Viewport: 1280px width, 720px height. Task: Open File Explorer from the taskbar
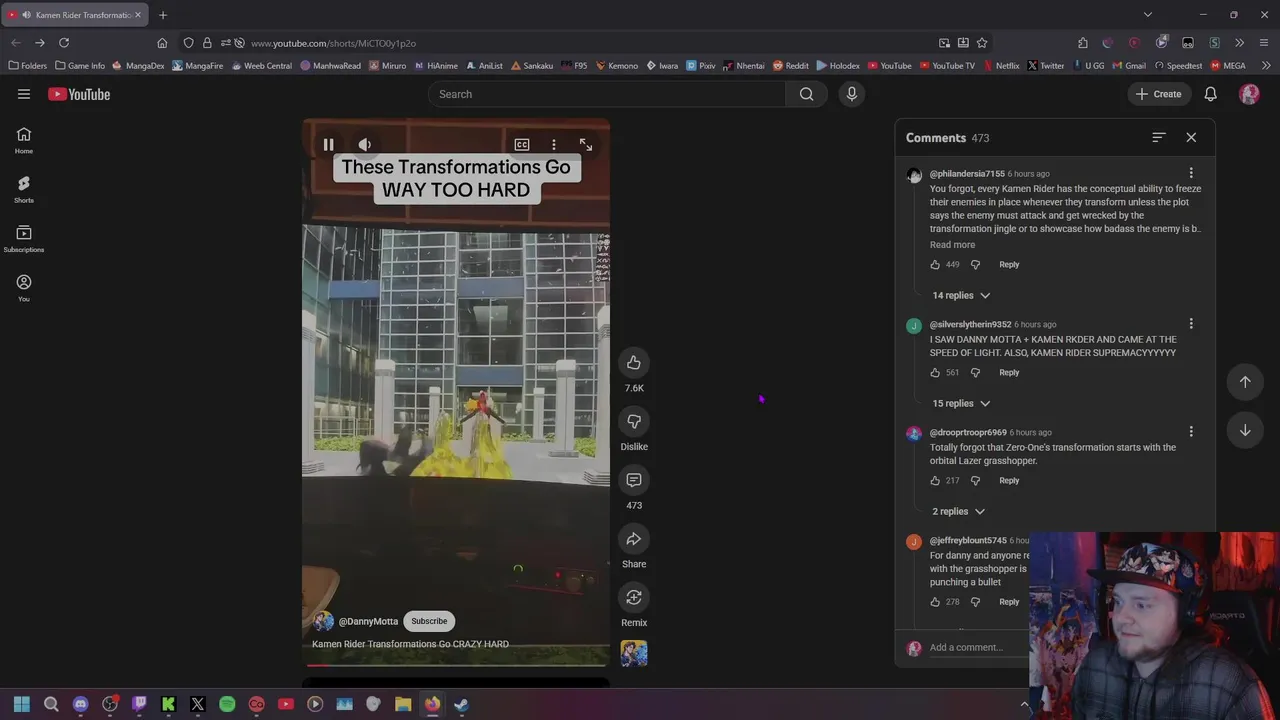point(403,704)
